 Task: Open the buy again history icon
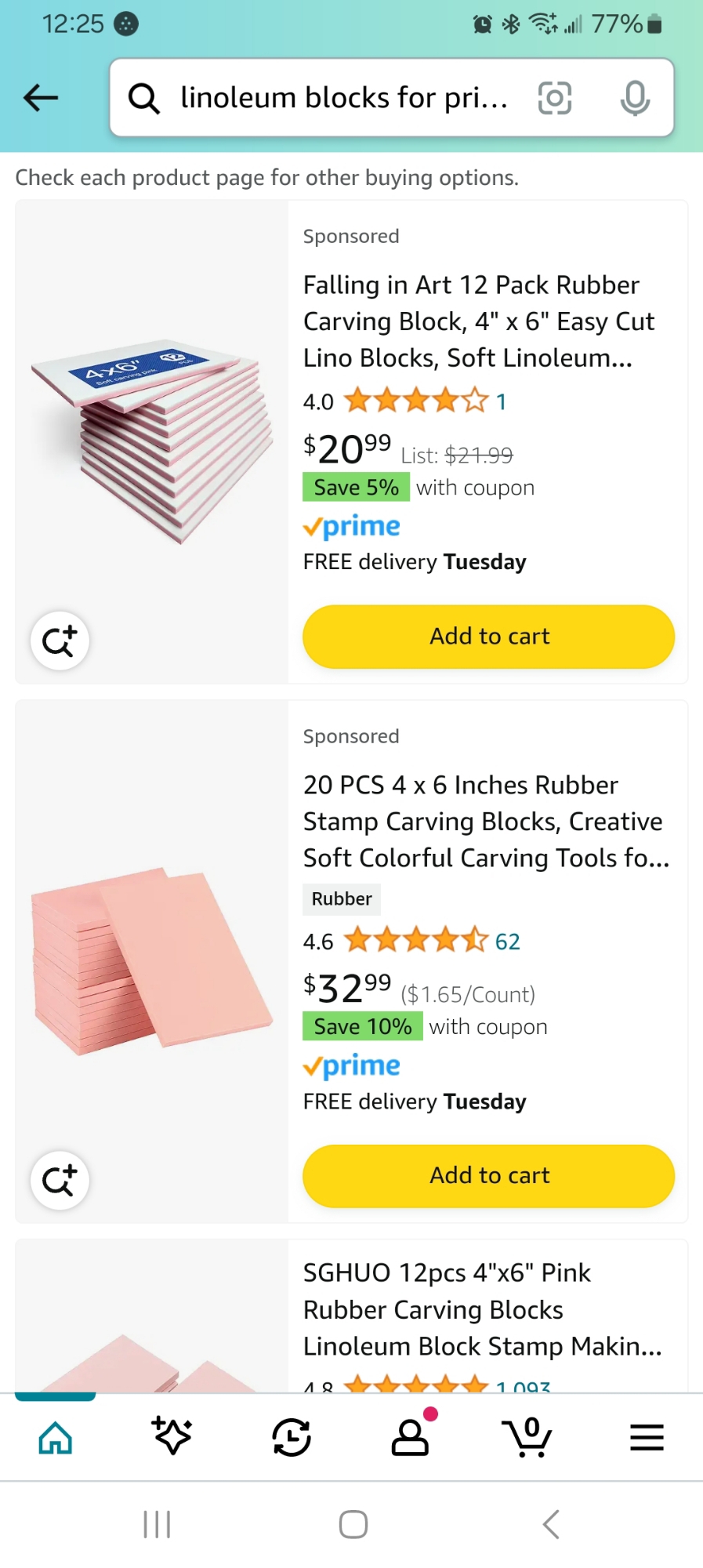click(x=292, y=1438)
